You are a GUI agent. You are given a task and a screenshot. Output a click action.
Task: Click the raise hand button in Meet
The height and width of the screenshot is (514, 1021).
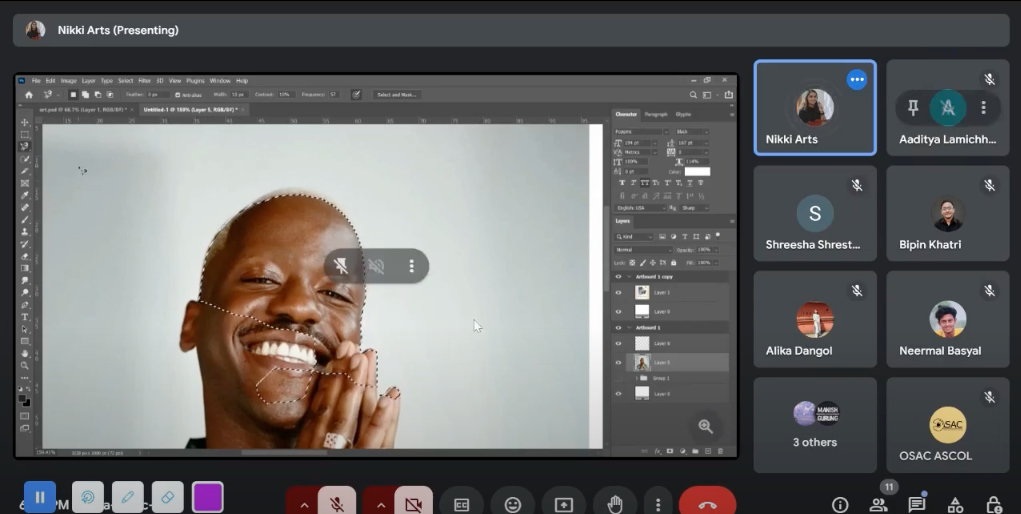click(615, 504)
